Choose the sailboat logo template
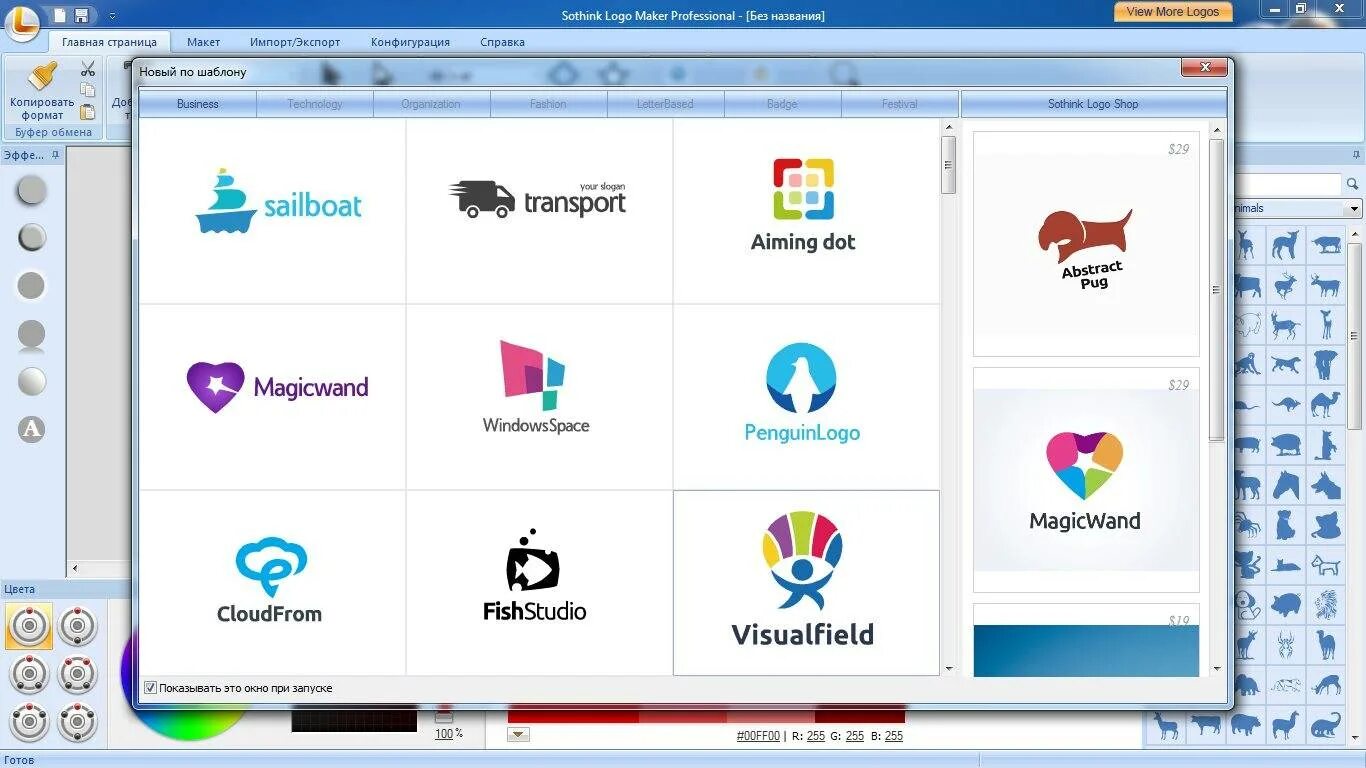Image resolution: width=1366 pixels, height=768 pixels. pos(272,211)
